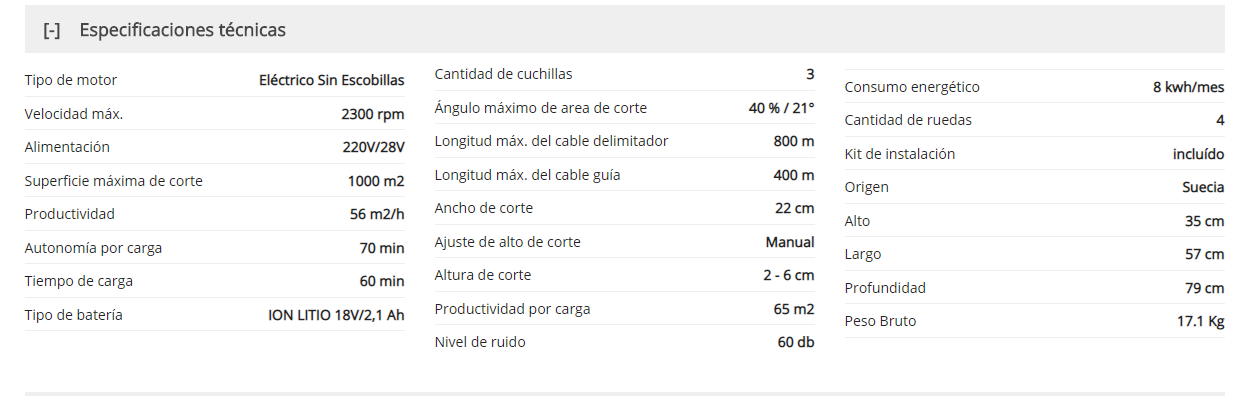Click the Ancho de corte label
The width and height of the screenshot is (1250, 396).
[484, 208]
